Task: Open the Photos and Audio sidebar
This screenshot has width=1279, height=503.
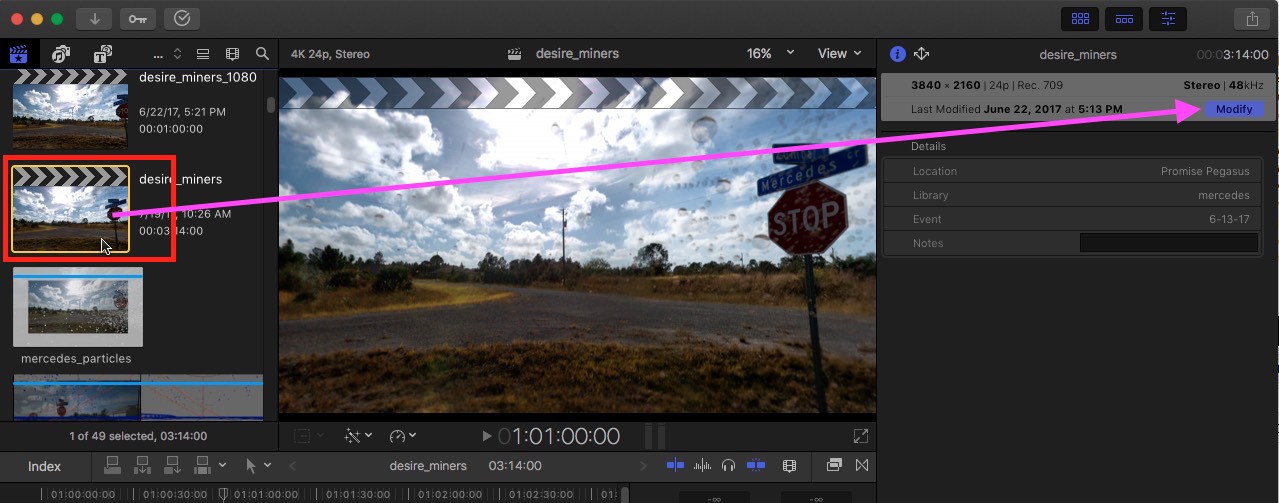Action: (x=61, y=54)
